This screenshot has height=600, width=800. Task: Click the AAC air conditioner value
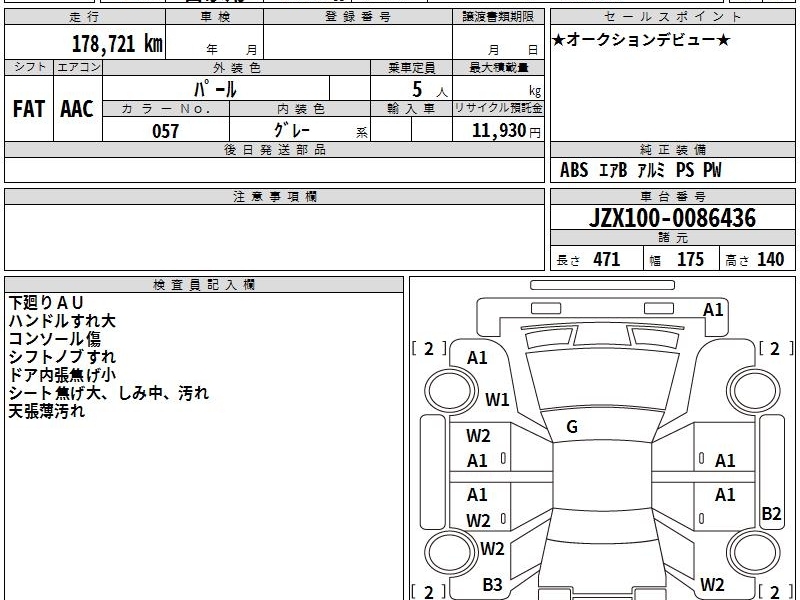tap(77, 109)
